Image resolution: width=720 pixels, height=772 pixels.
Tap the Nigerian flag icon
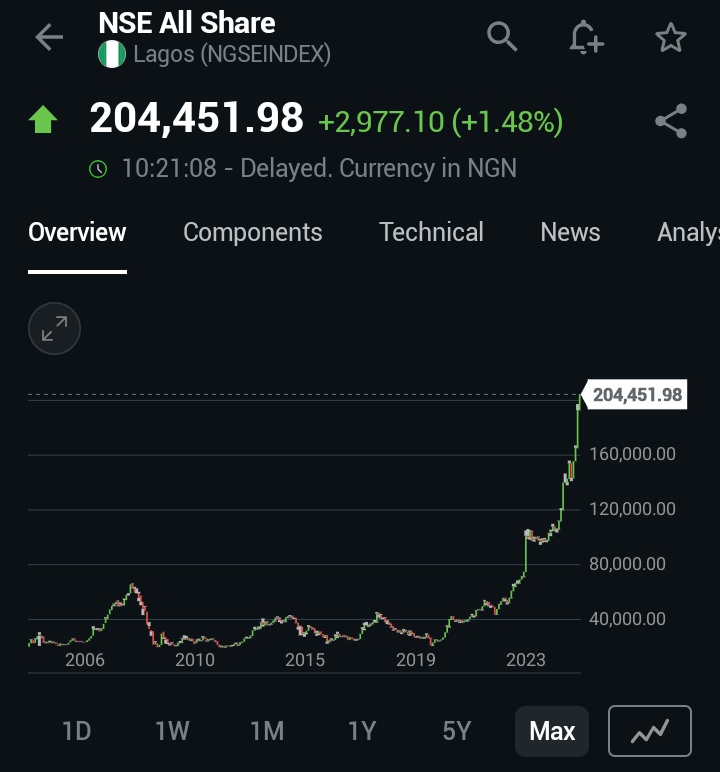[112, 54]
